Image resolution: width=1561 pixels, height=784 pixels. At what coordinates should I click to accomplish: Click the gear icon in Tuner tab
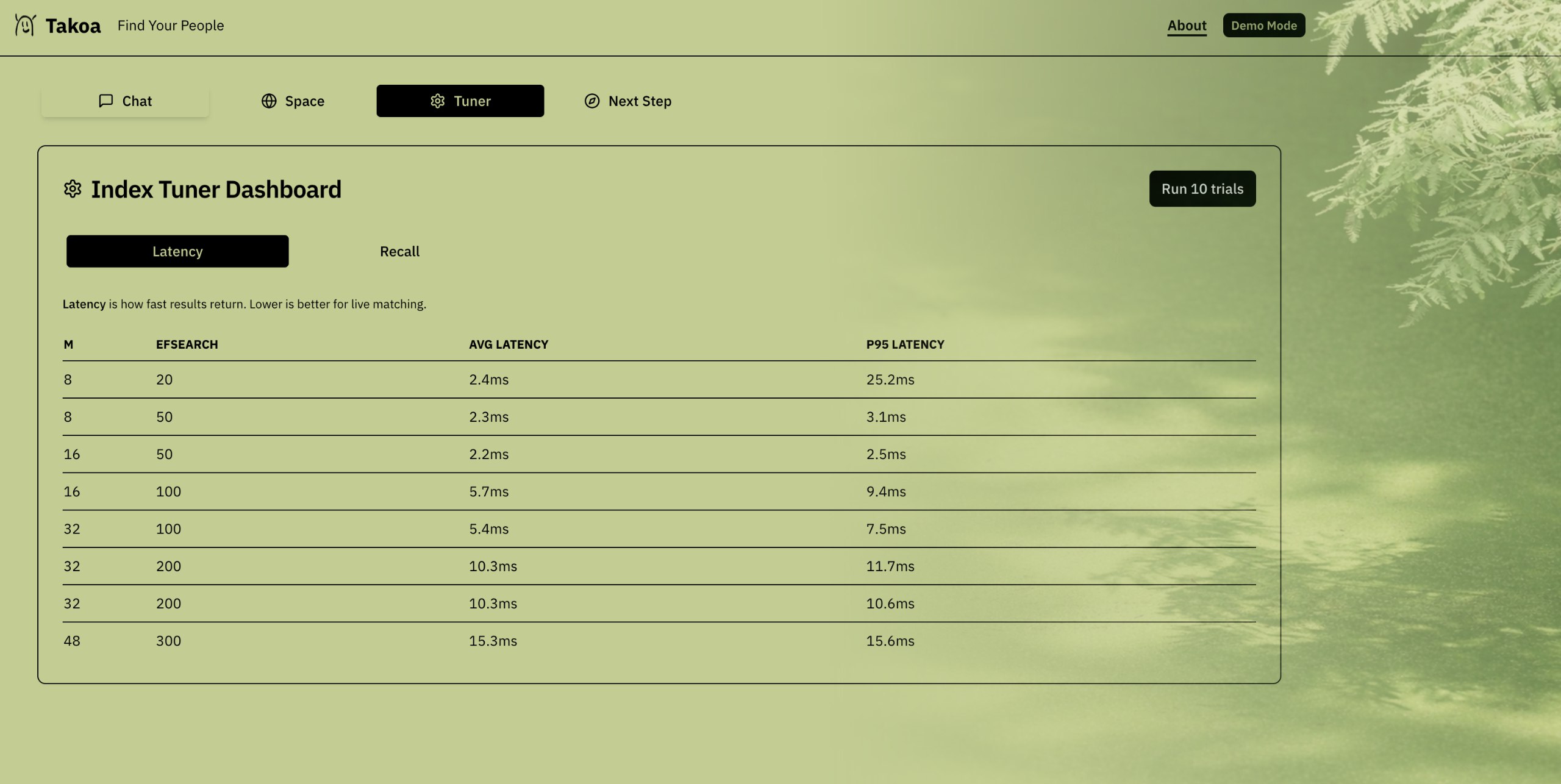[437, 101]
